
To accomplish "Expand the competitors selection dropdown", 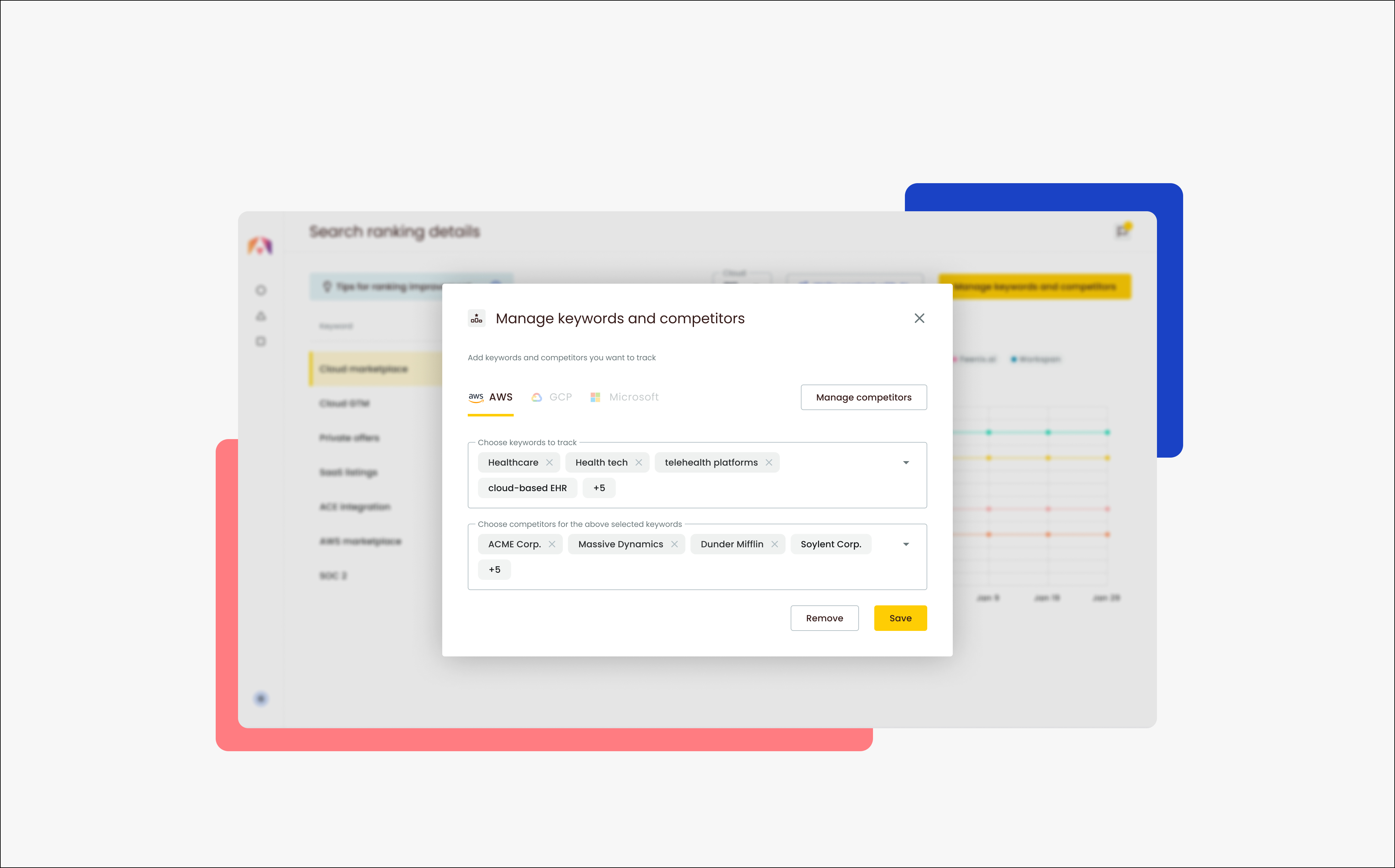I will point(906,544).
